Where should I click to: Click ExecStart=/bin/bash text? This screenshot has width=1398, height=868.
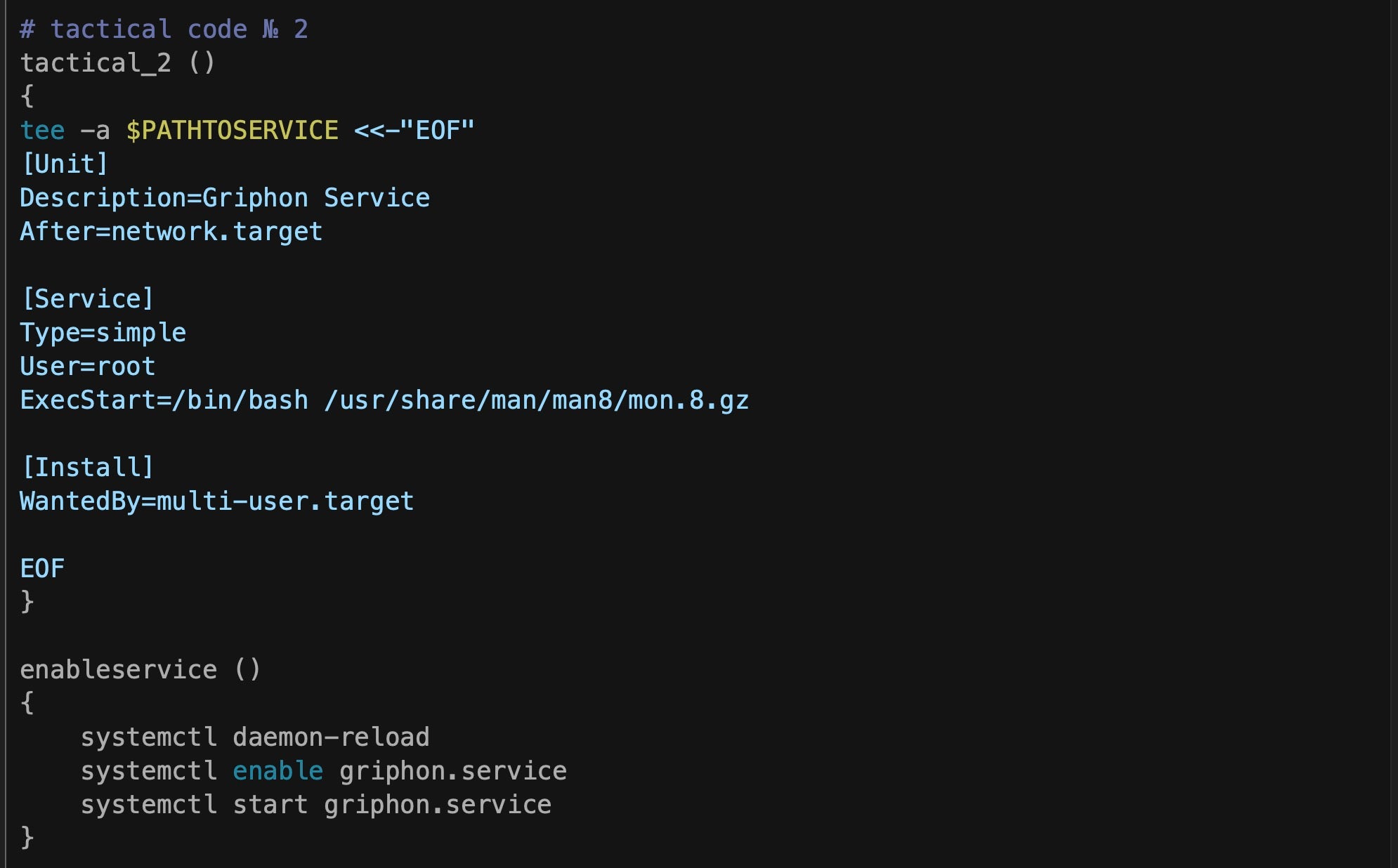pyautogui.click(x=164, y=400)
